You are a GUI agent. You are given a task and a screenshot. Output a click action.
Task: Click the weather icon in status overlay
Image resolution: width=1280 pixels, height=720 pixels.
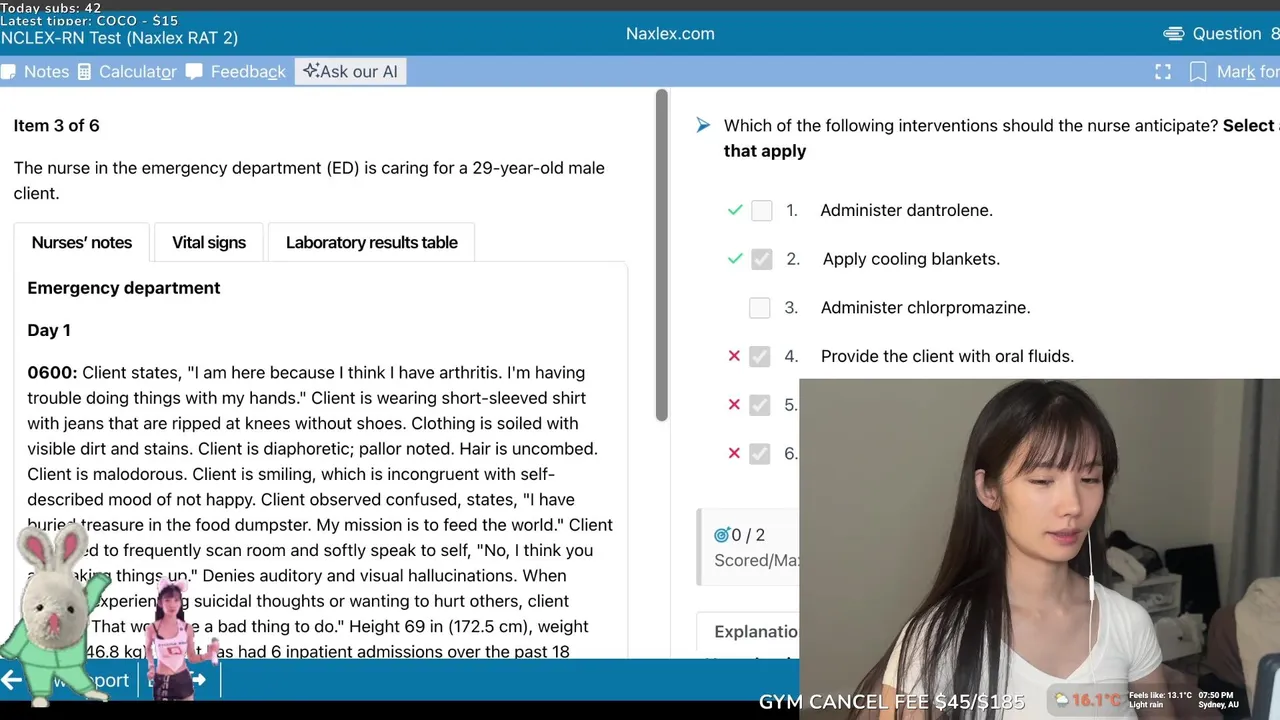[x=1062, y=699]
